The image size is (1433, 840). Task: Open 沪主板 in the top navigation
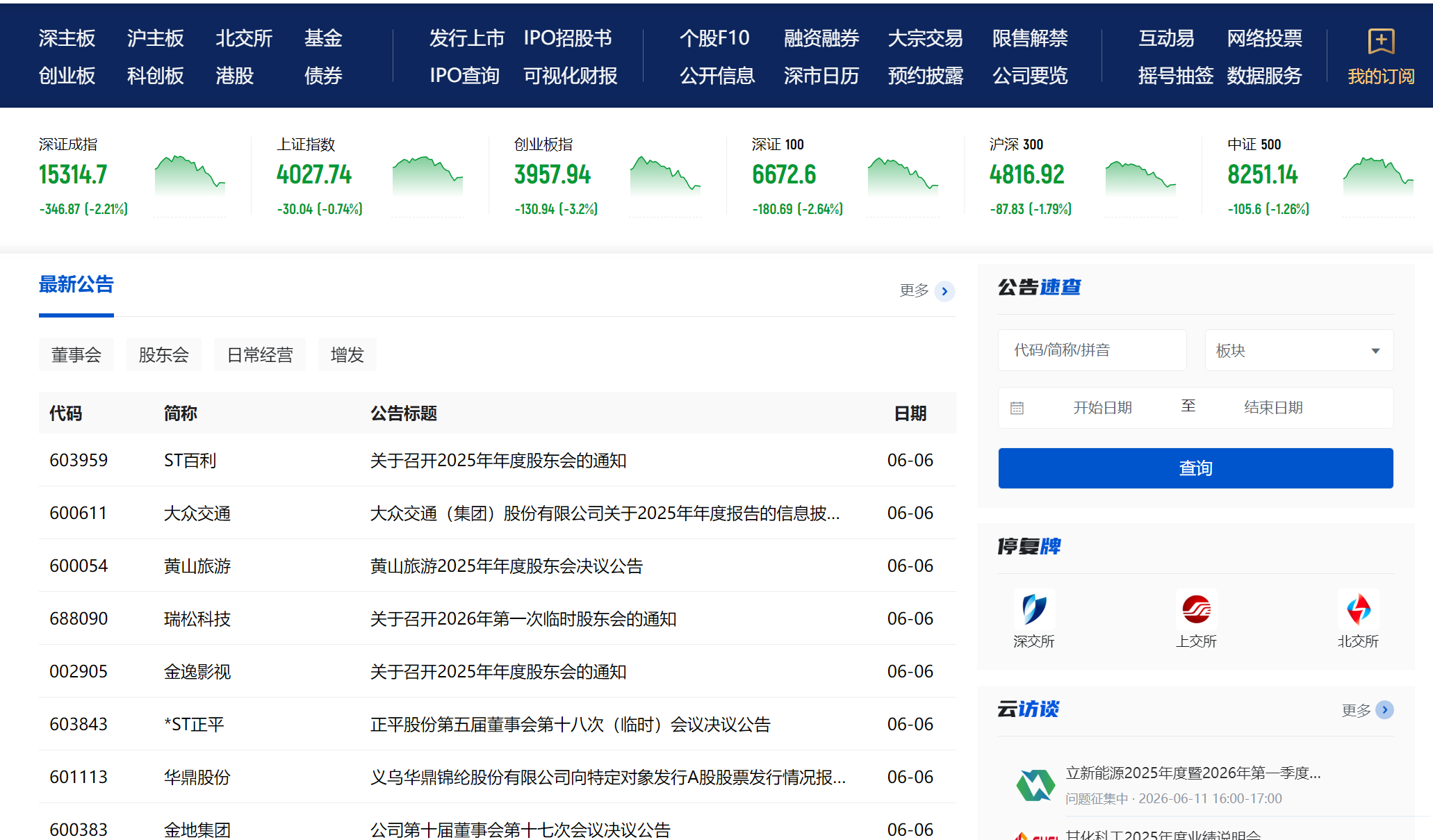155,38
